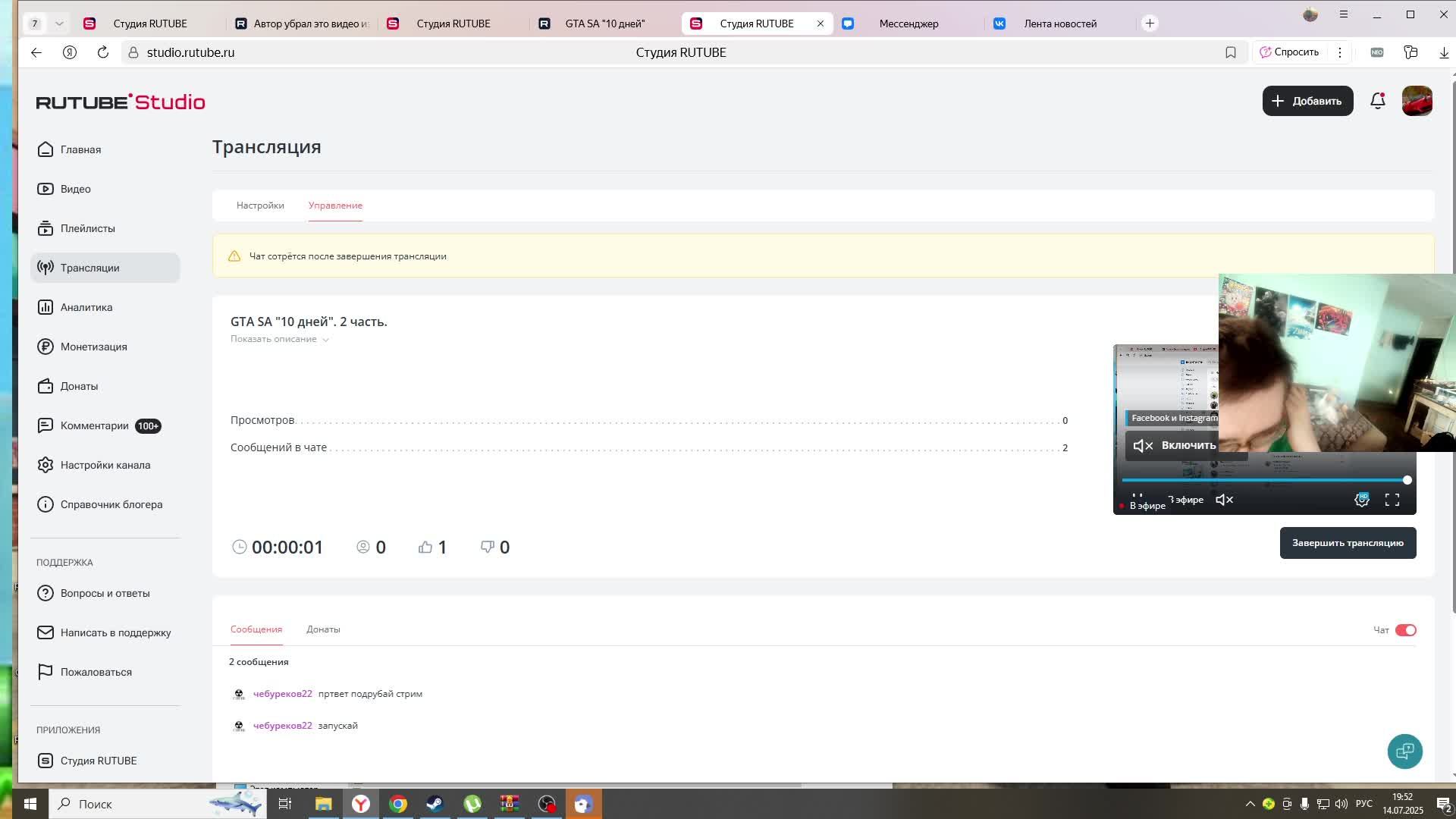Open Steam from the taskbar
The width and height of the screenshot is (1456, 819).
point(435,804)
